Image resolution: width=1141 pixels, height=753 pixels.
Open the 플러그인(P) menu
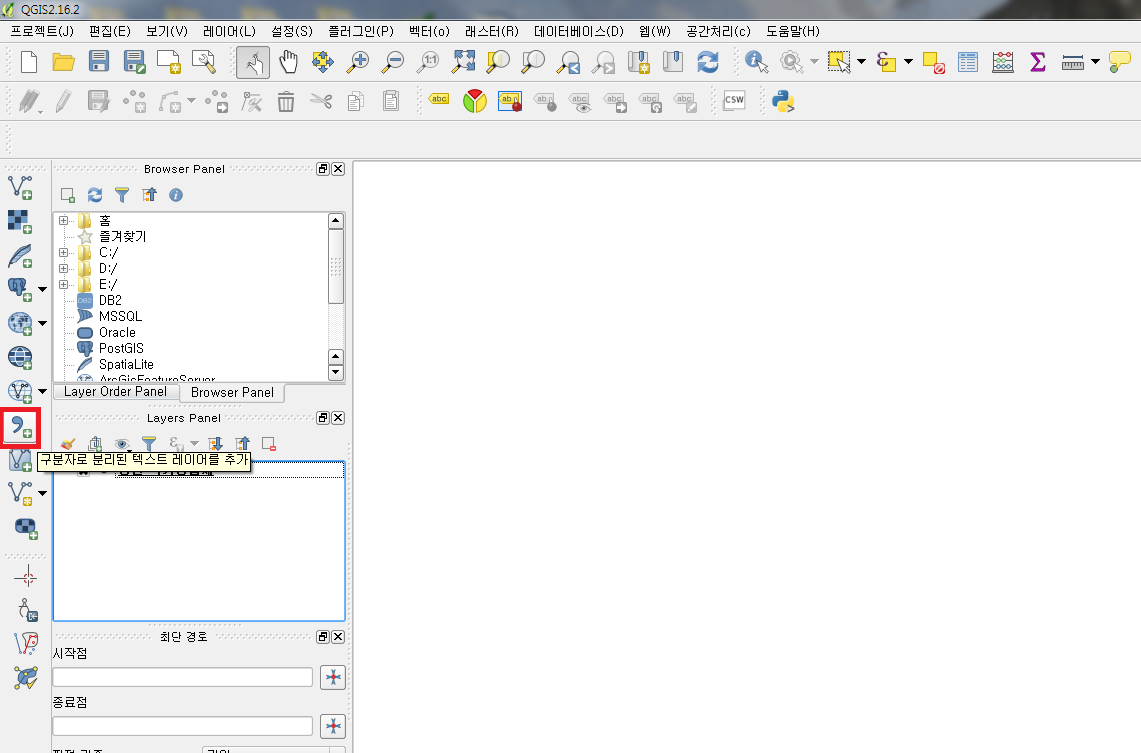tap(361, 31)
